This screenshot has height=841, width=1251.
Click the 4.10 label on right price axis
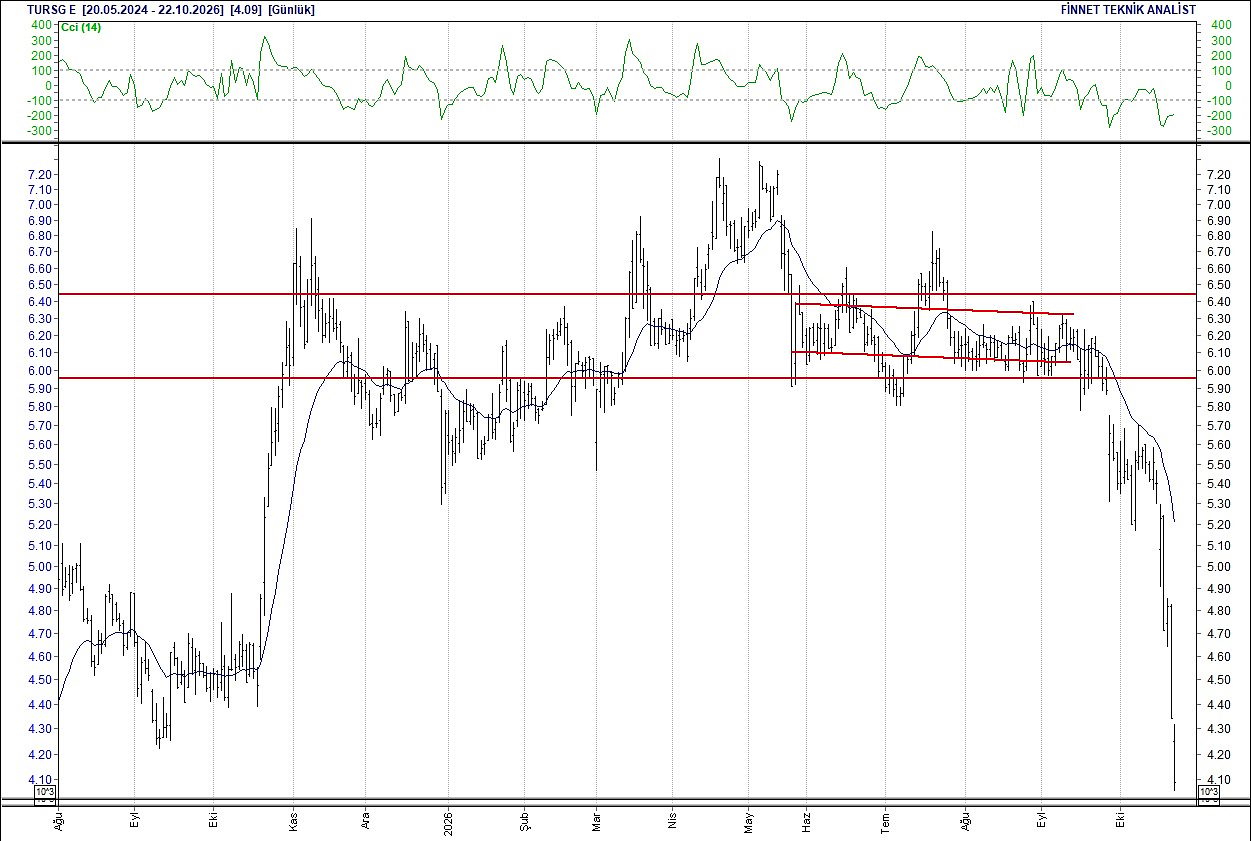[1219, 780]
